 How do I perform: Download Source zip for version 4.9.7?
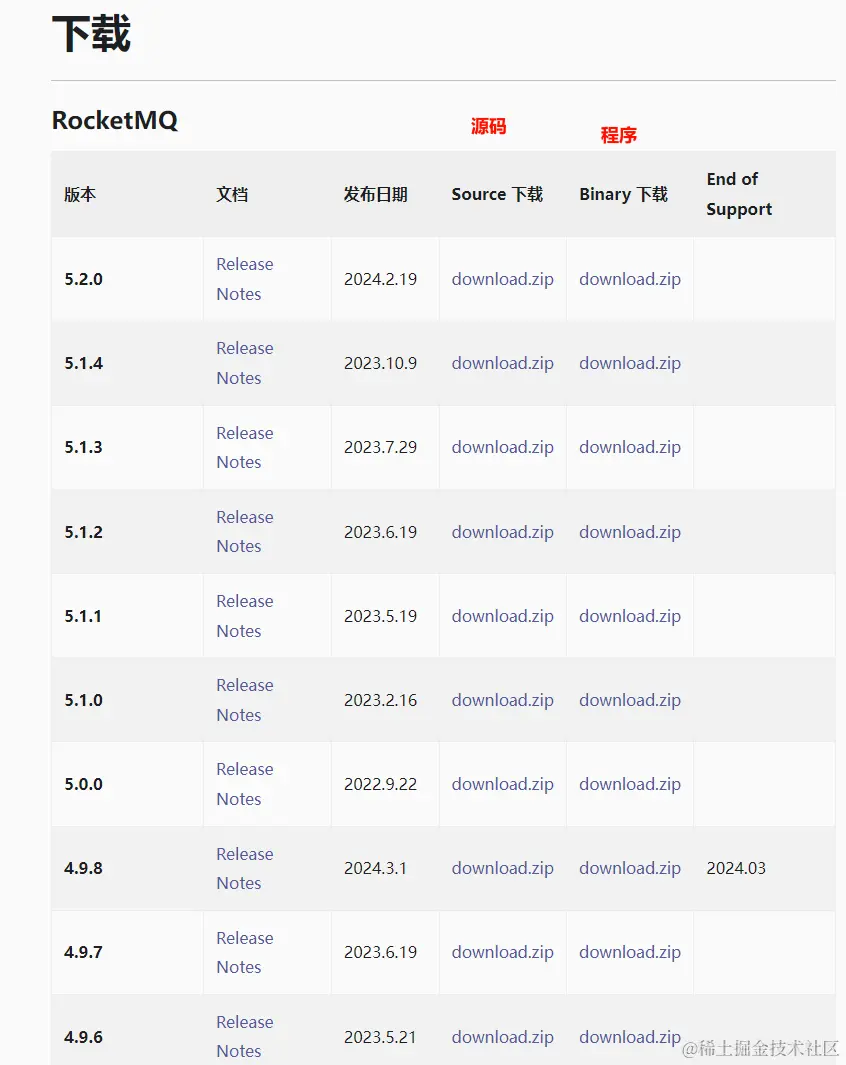coord(502,952)
